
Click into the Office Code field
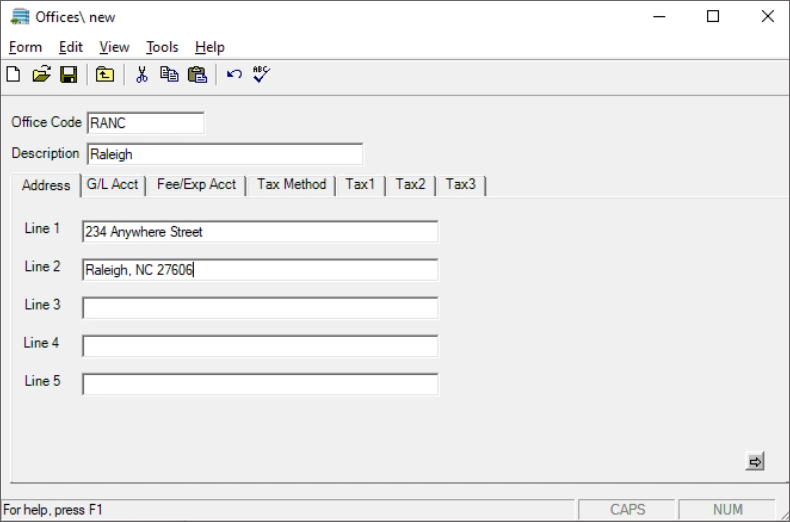click(145, 123)
